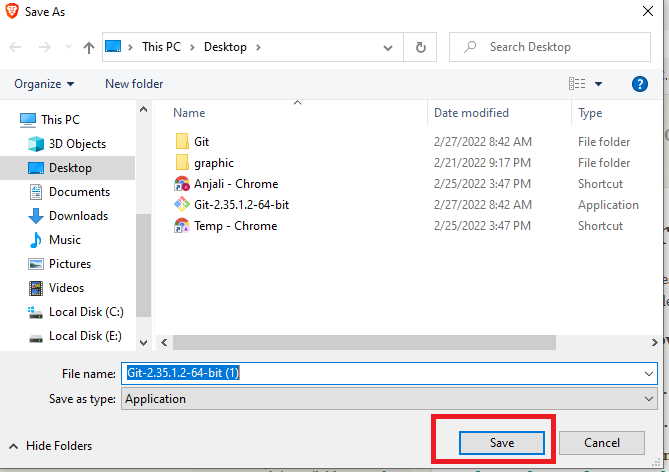Click the Videos film icon
Screen dimensions: 669x472
(36, 288)
